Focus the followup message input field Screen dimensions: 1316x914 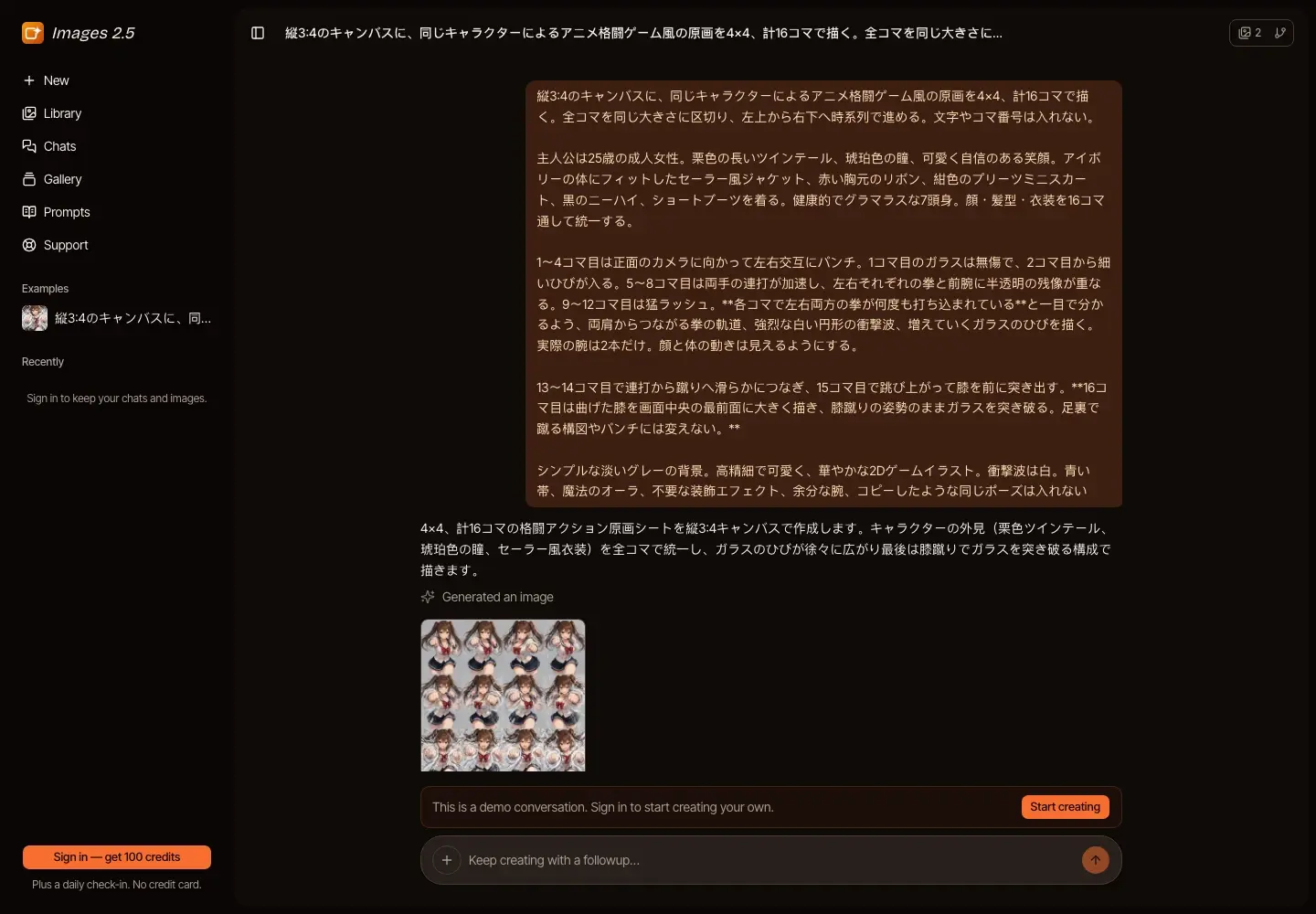(768, 860)
